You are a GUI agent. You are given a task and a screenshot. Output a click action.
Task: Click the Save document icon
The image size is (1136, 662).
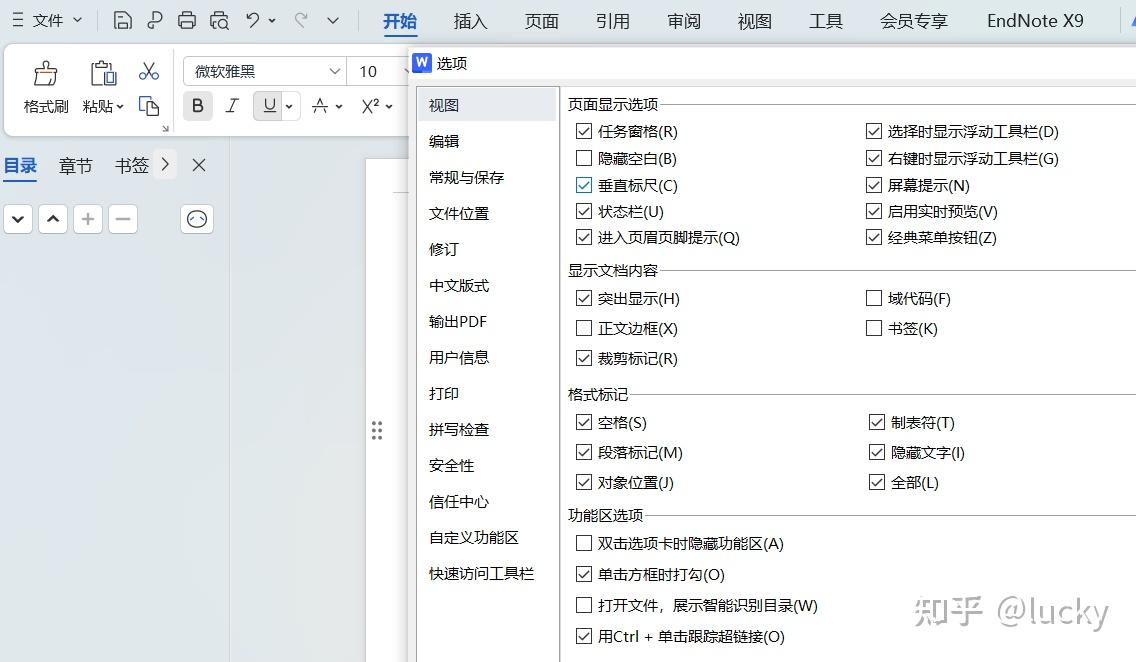[122, 20]
